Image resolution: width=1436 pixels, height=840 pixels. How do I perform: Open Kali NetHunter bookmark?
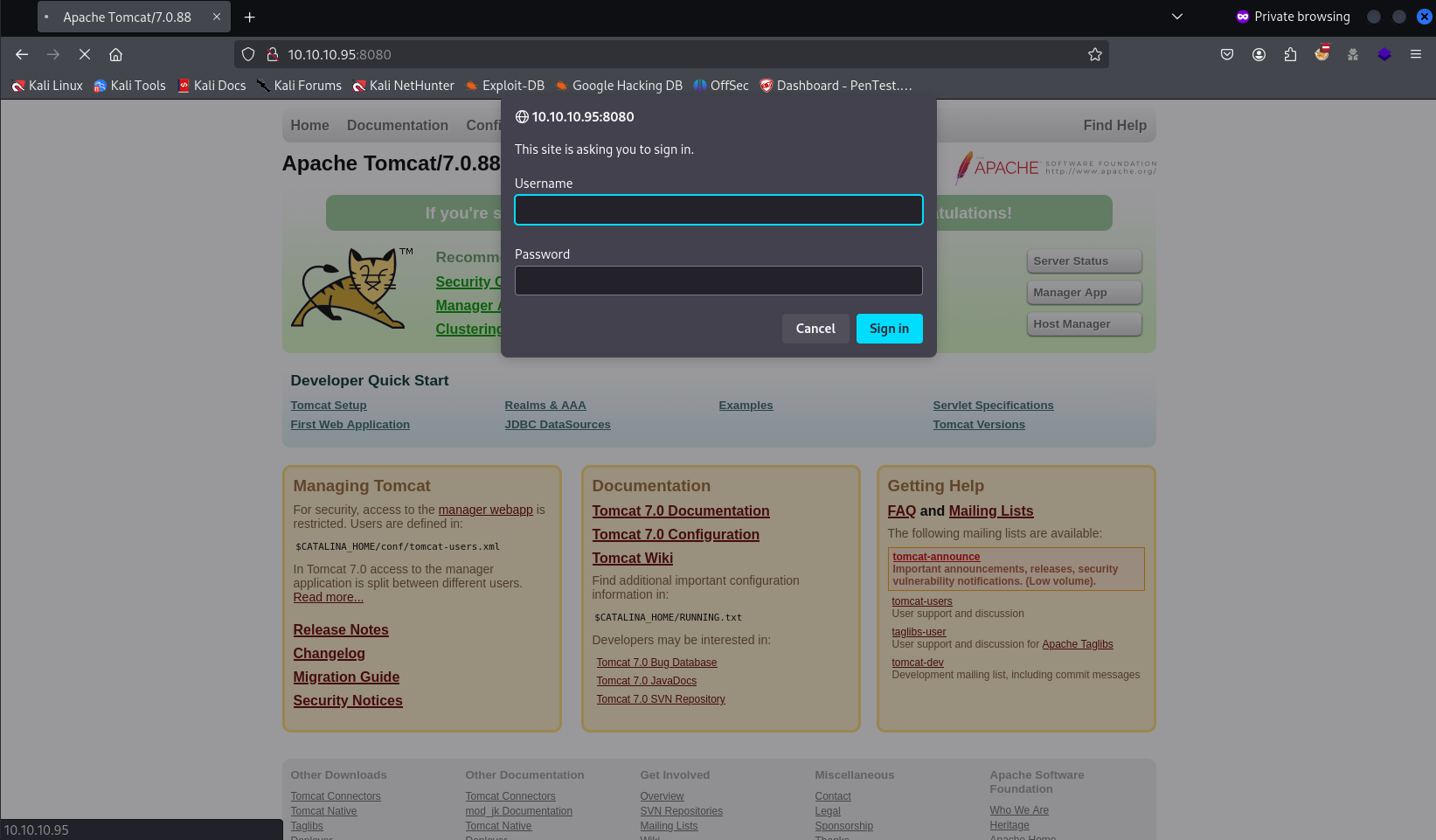click(403, 86)
